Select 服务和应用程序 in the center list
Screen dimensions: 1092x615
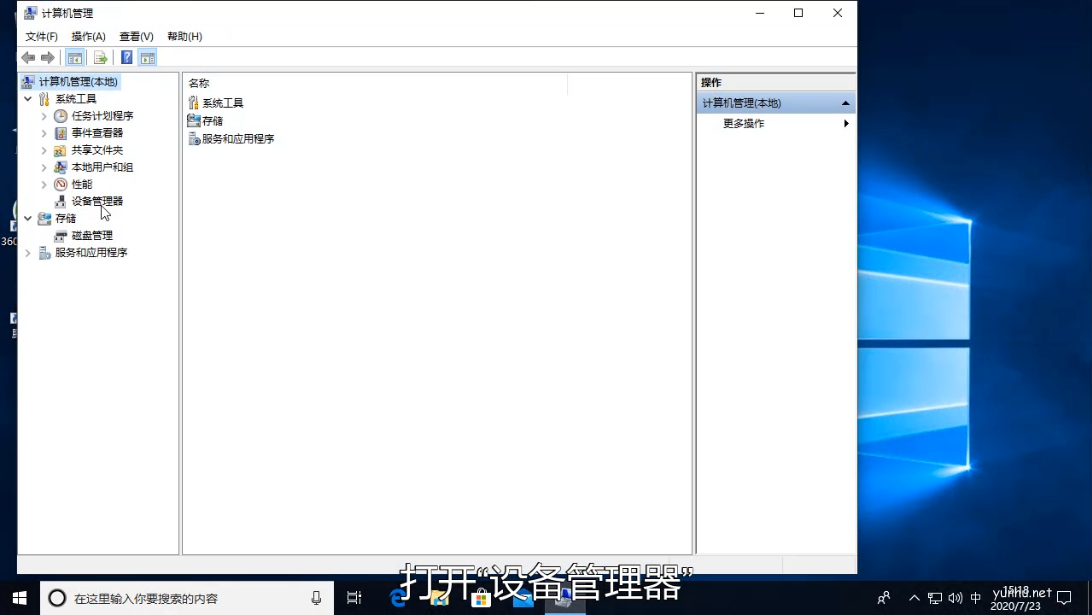click(x=238, y=139)
